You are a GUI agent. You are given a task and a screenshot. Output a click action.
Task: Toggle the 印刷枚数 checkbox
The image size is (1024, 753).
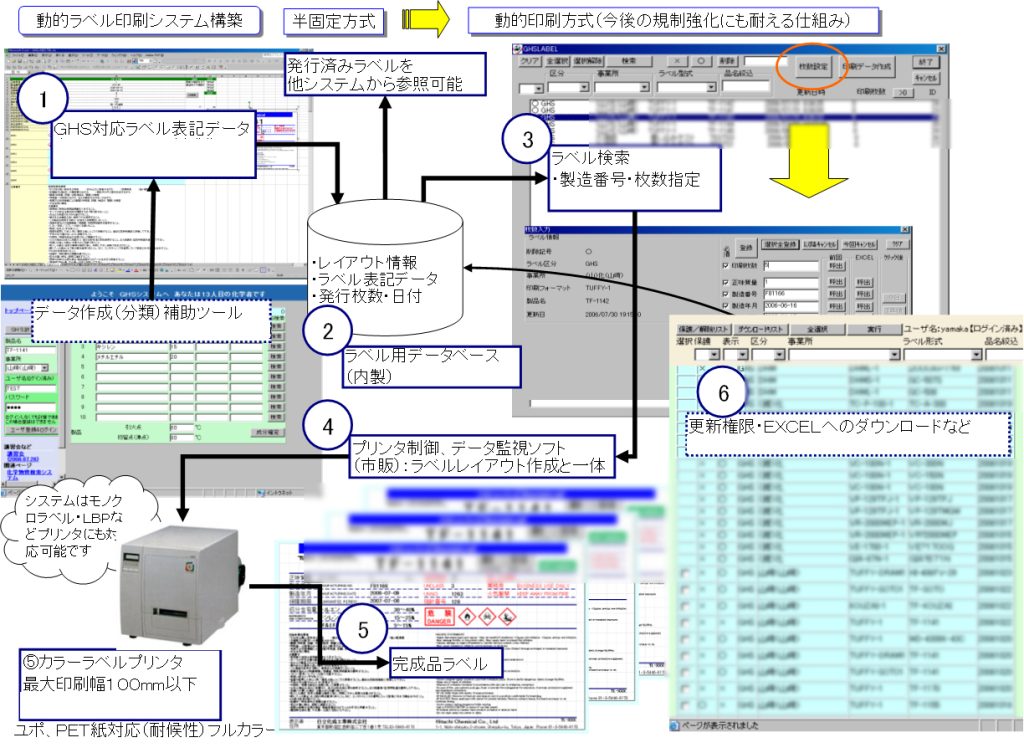[x=727, y=267]
